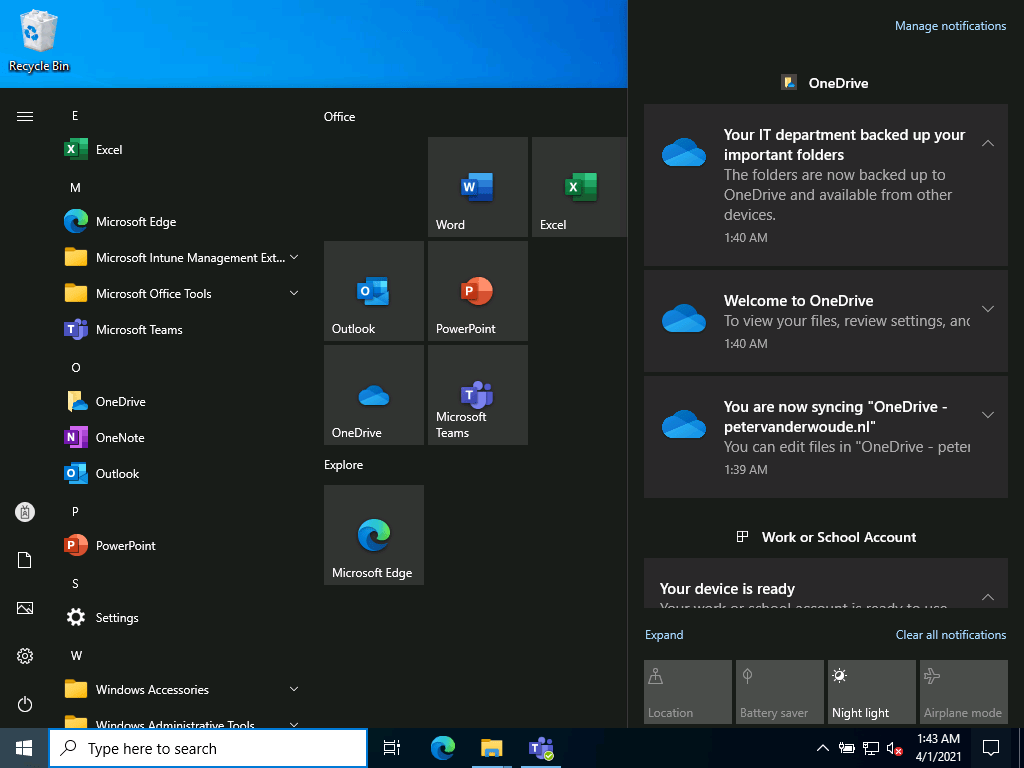Screen dimensions: 1024x768
Task: Enable Airplane mode
Action: [963, 691]
